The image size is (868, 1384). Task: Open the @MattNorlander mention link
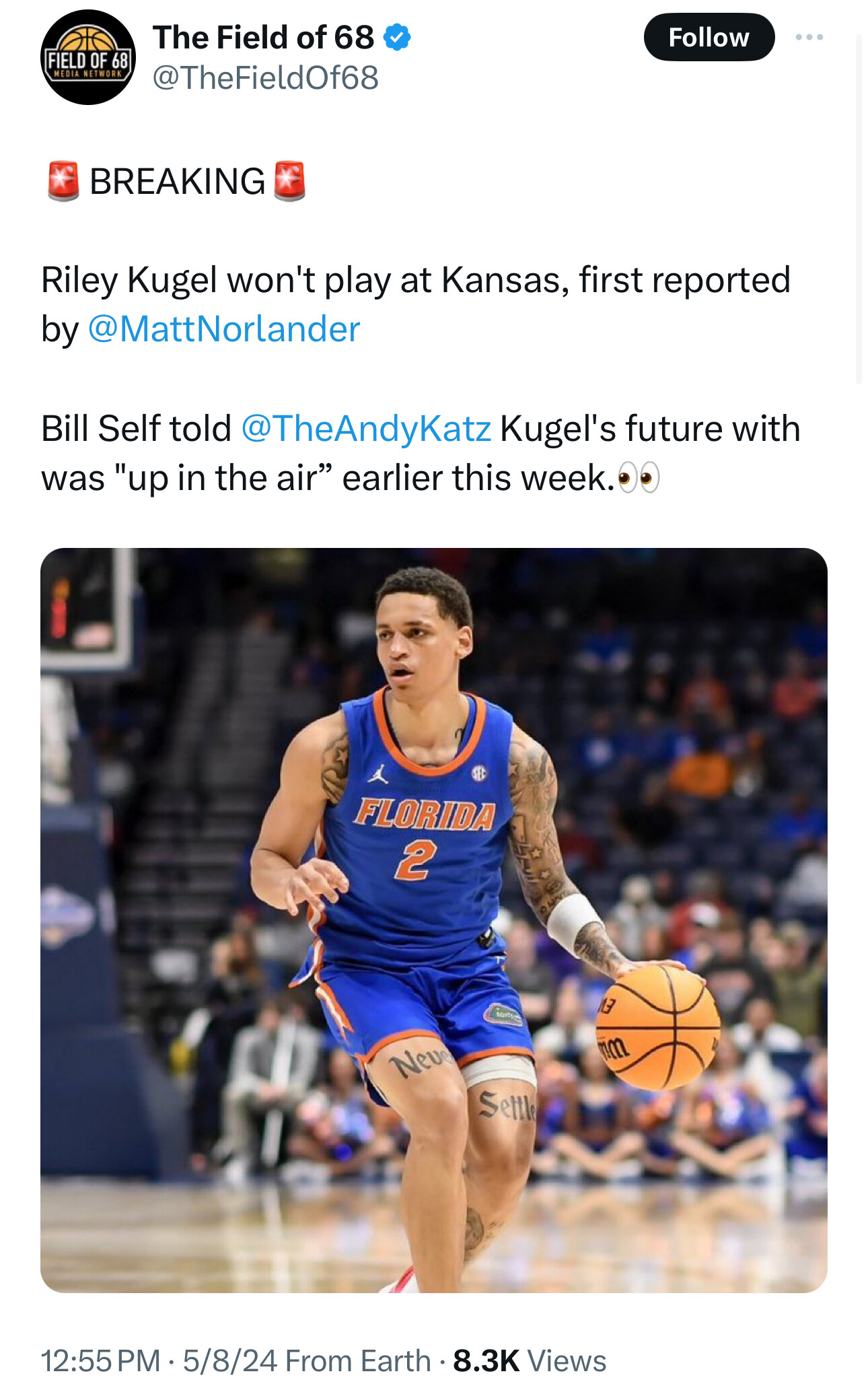pos(224,329)
